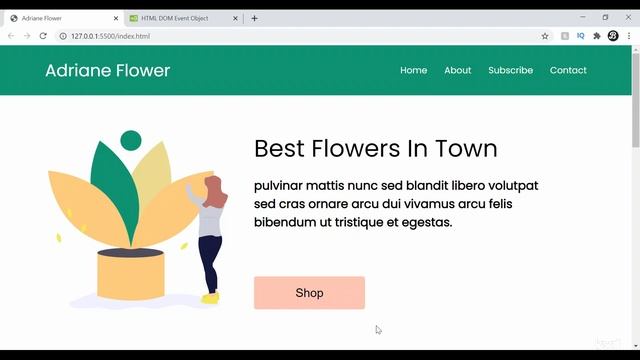Open the gray square extension icon
This screenshot has width=640, height=360.
coord(565,36)
